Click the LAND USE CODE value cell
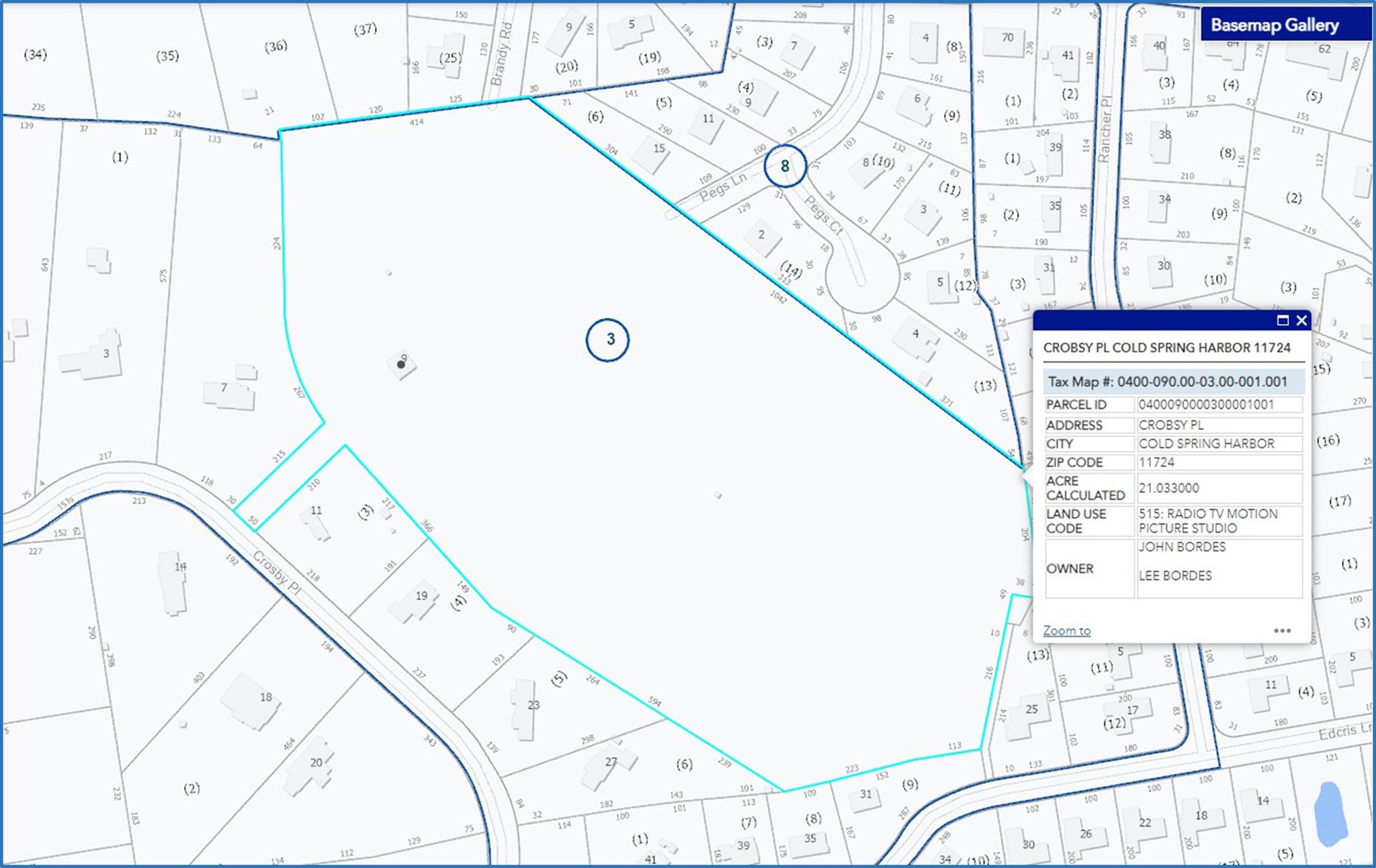This screenshot has width=1376, height=868. click(1218, 521)
